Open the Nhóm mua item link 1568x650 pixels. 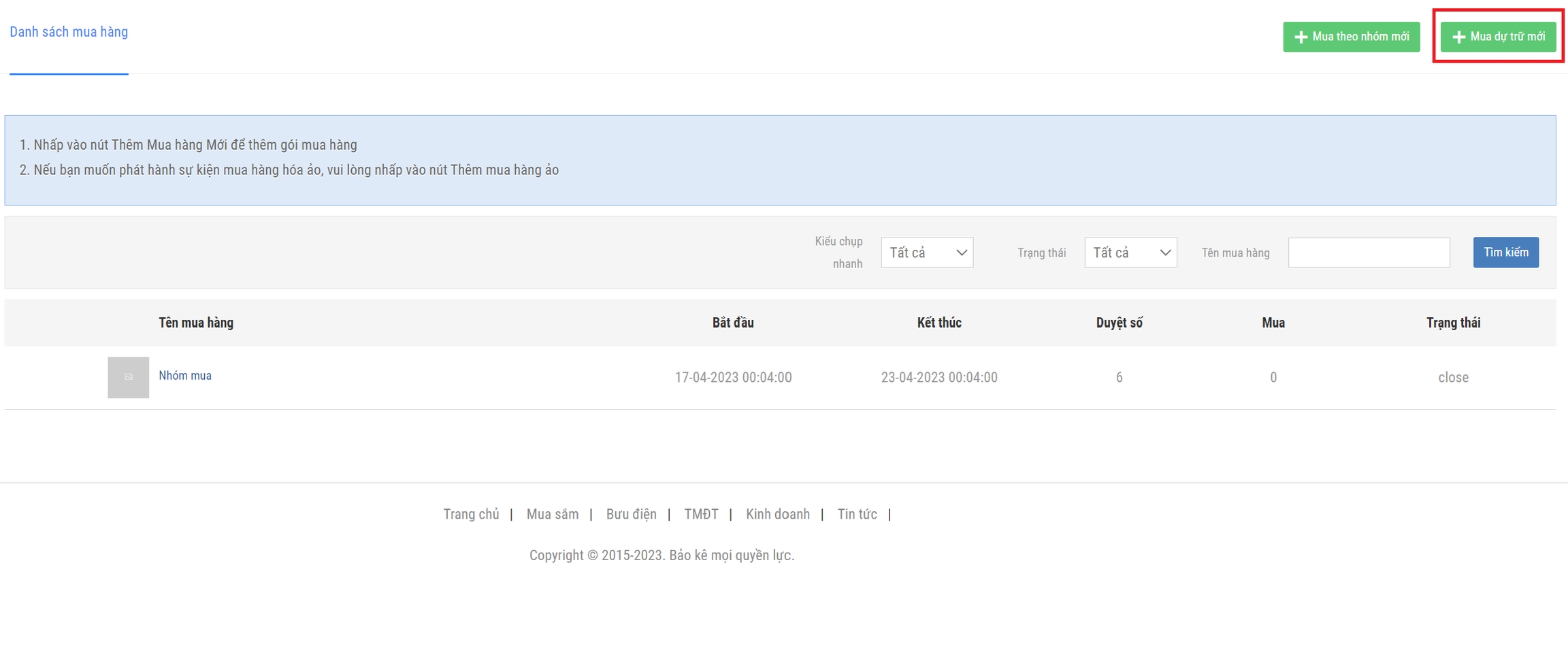click(x=185, y=376)
